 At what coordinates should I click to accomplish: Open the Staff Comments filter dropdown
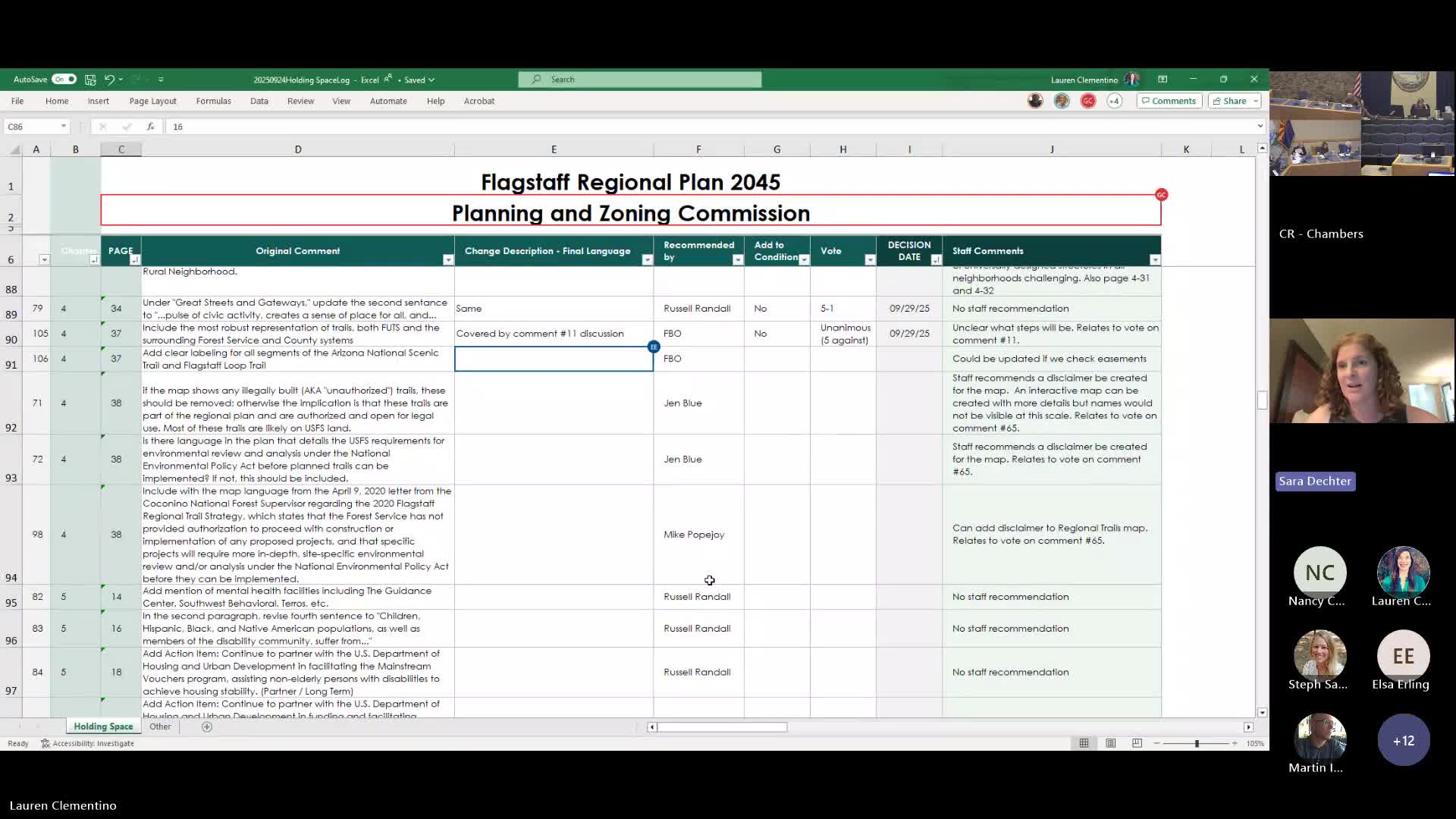pyautogui.click(x=1154, y=260)
